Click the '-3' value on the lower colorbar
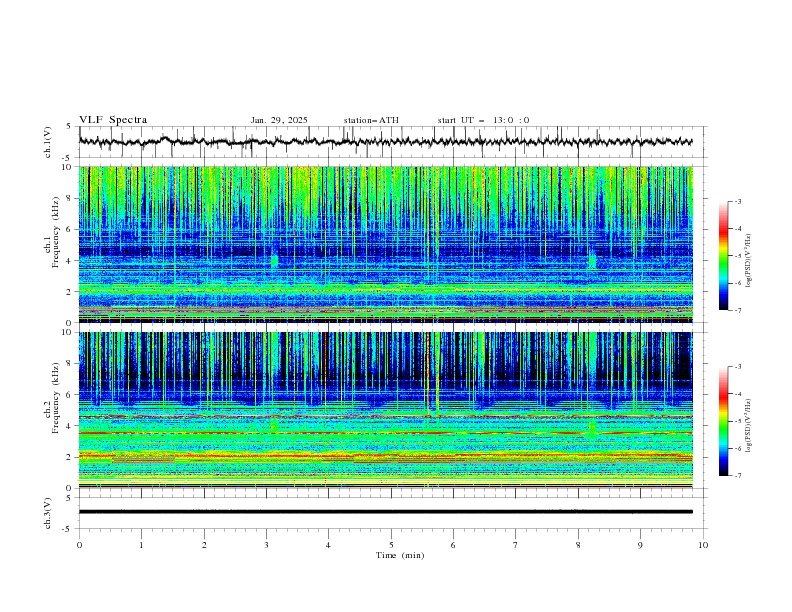 738,367
